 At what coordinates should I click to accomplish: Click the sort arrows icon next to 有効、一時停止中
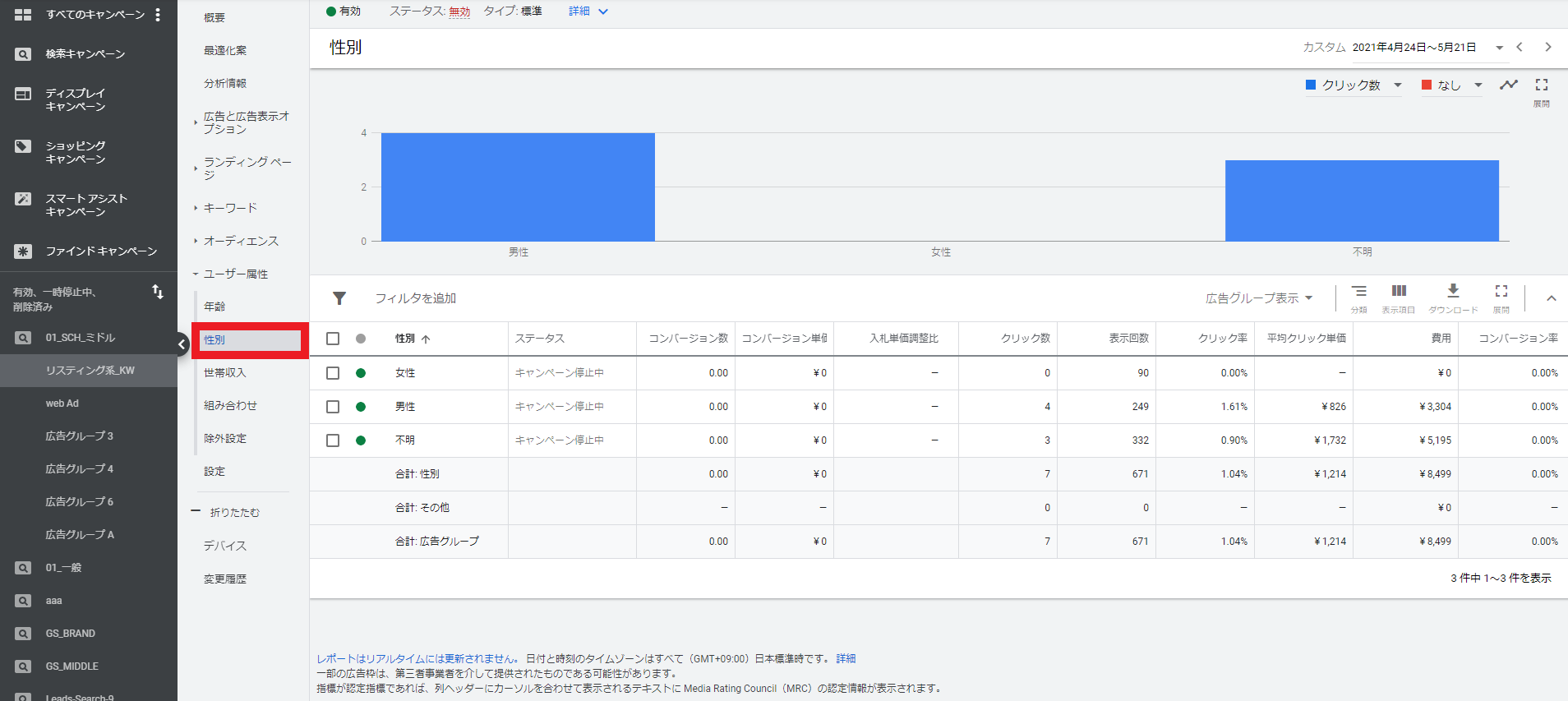tap(158, 292)
